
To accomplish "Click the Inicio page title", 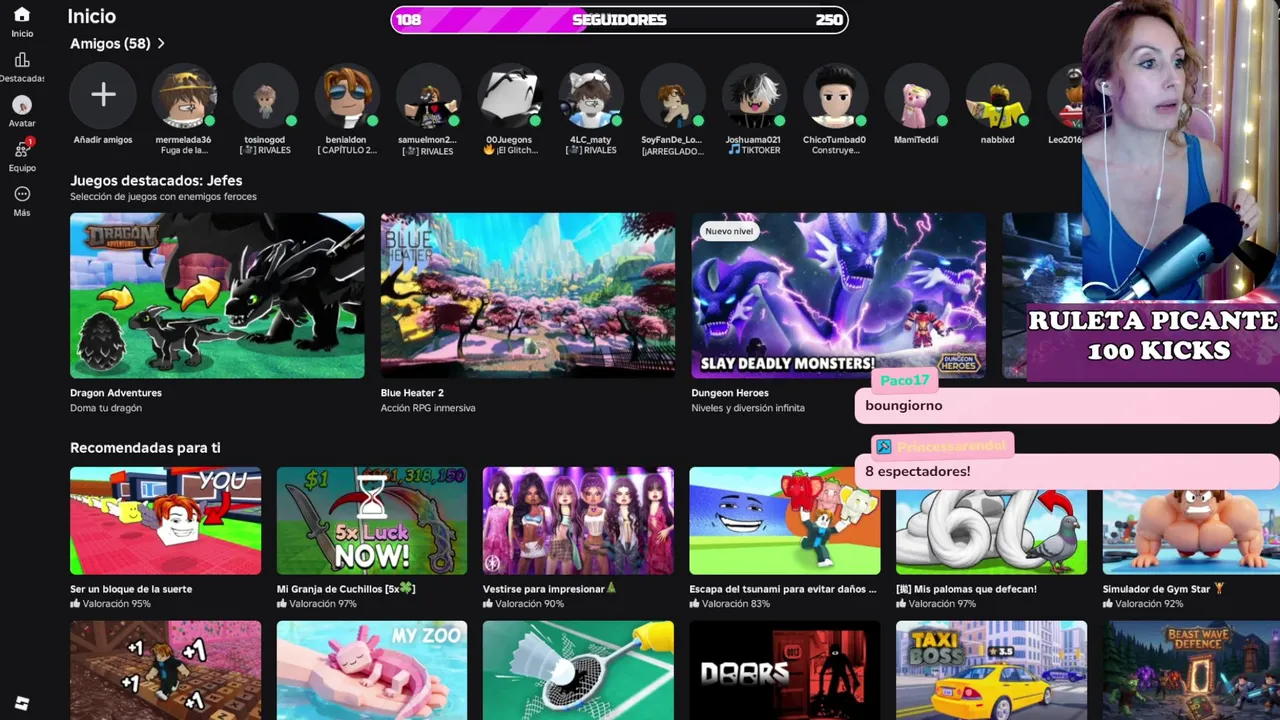I will coord(92,16).
